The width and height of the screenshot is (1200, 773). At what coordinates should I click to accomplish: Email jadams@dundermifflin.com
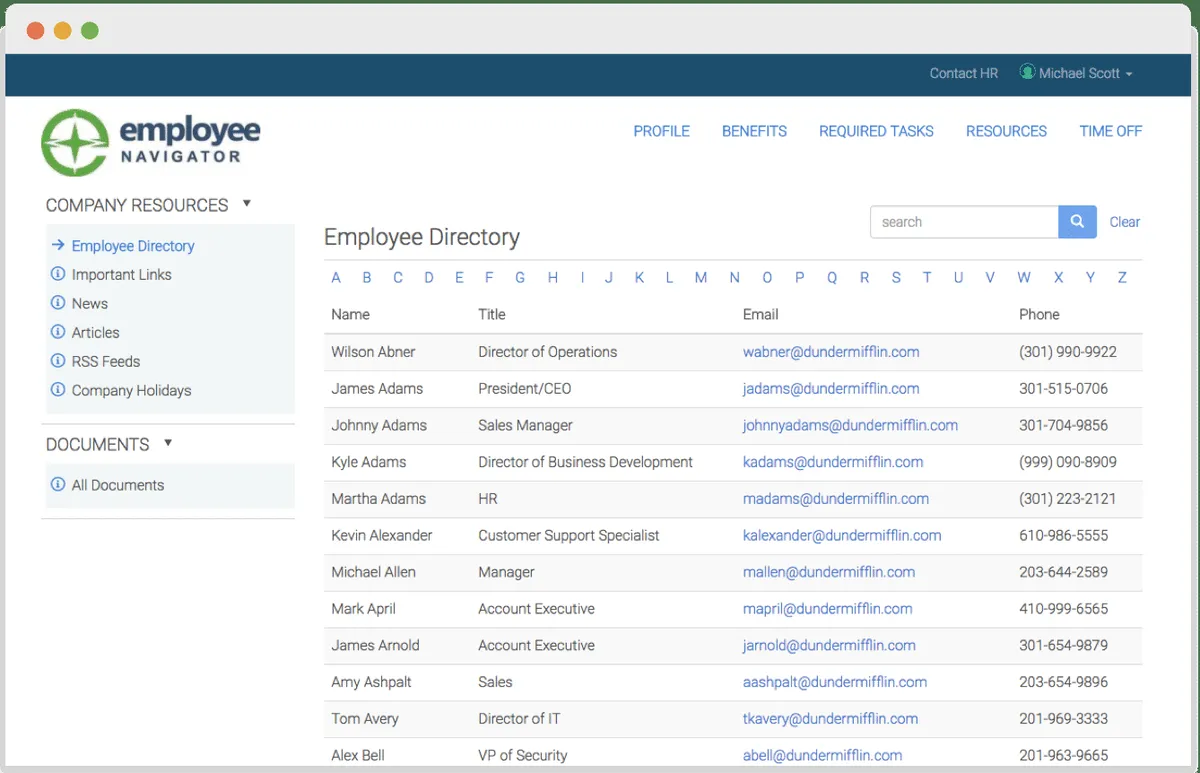click(831, 388)
